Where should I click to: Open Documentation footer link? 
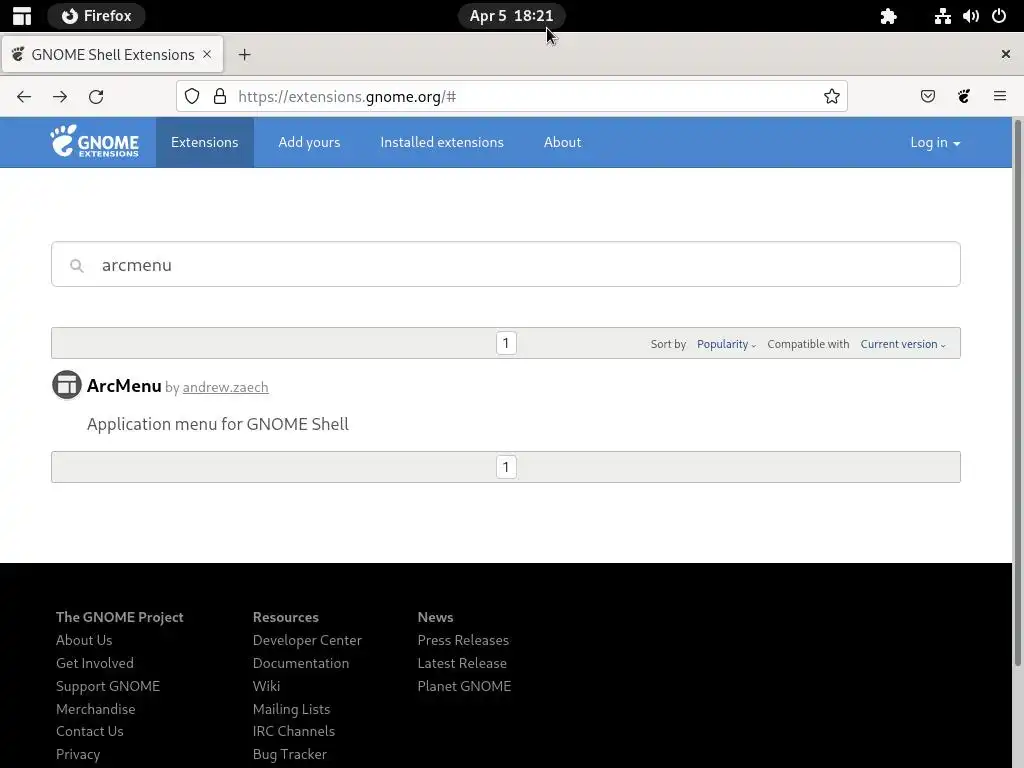pyautogui.click(x=300, y=663)
